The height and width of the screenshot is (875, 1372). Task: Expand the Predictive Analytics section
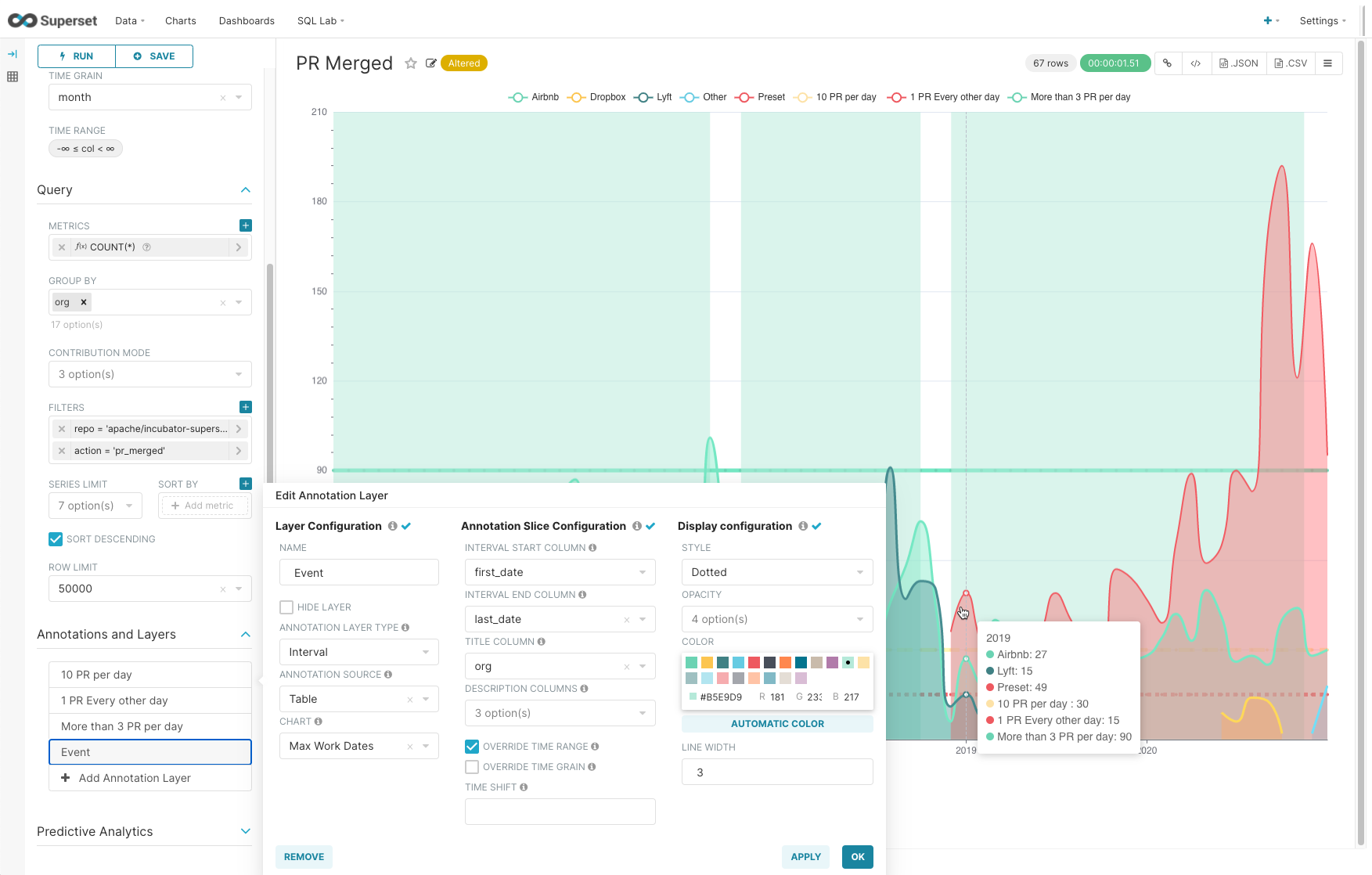pos(245,831)
